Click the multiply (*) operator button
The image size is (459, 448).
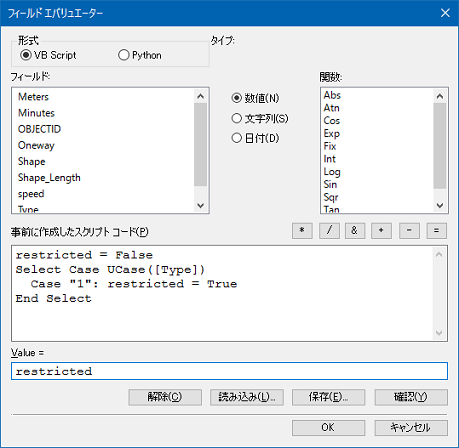(x=302, y=231)
